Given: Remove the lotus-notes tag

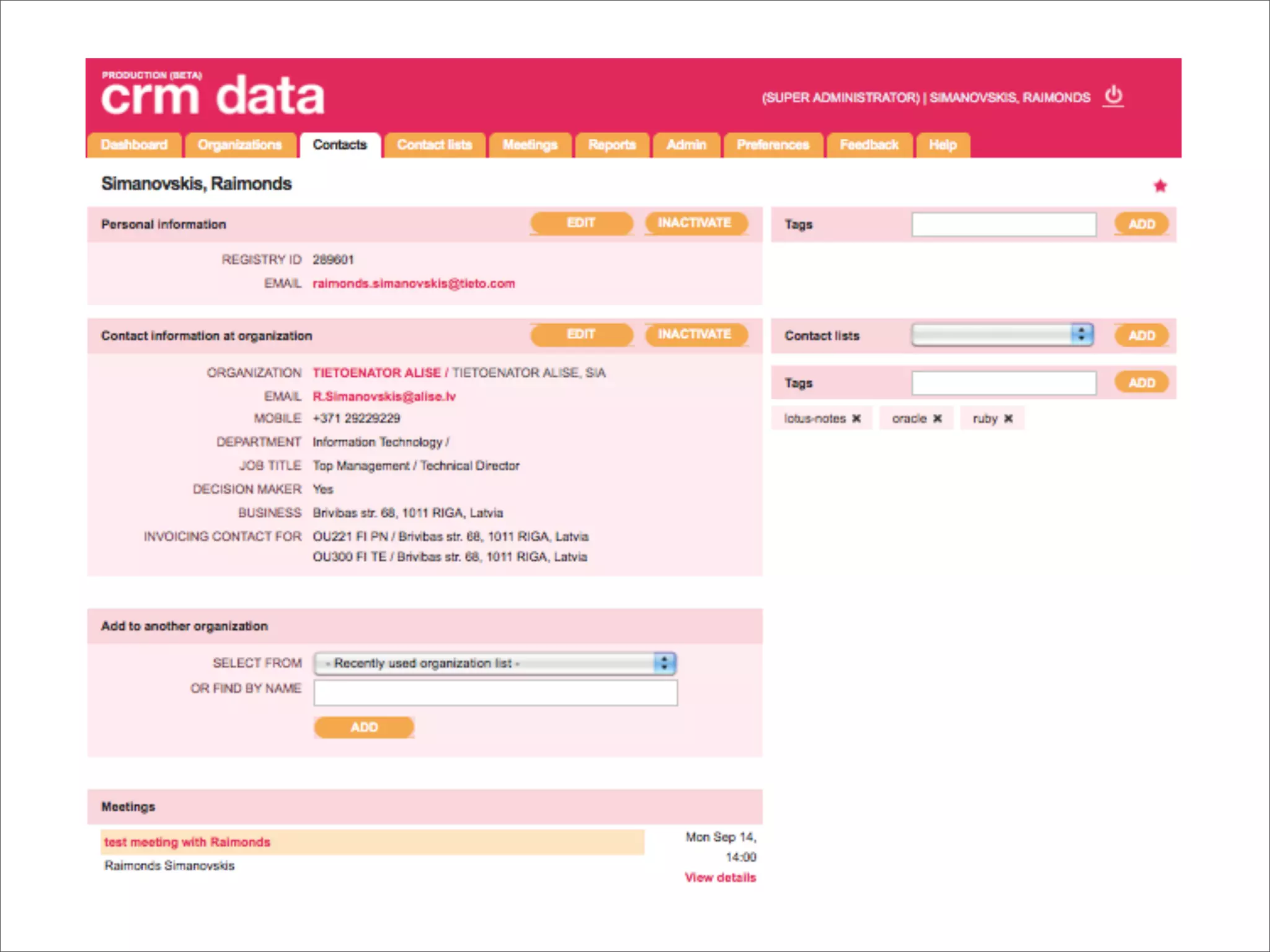Looking at the screenshot, I should pos(856,419).
